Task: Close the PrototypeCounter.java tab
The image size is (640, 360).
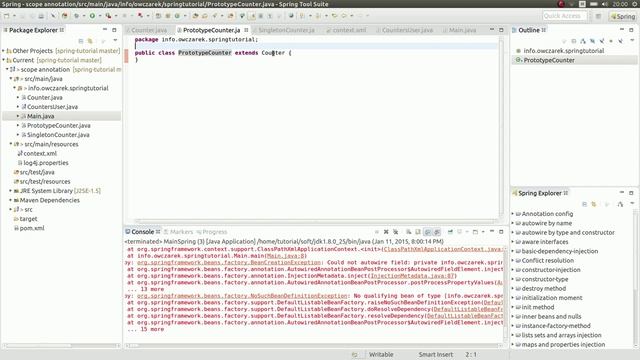Action: pos(246,30)
